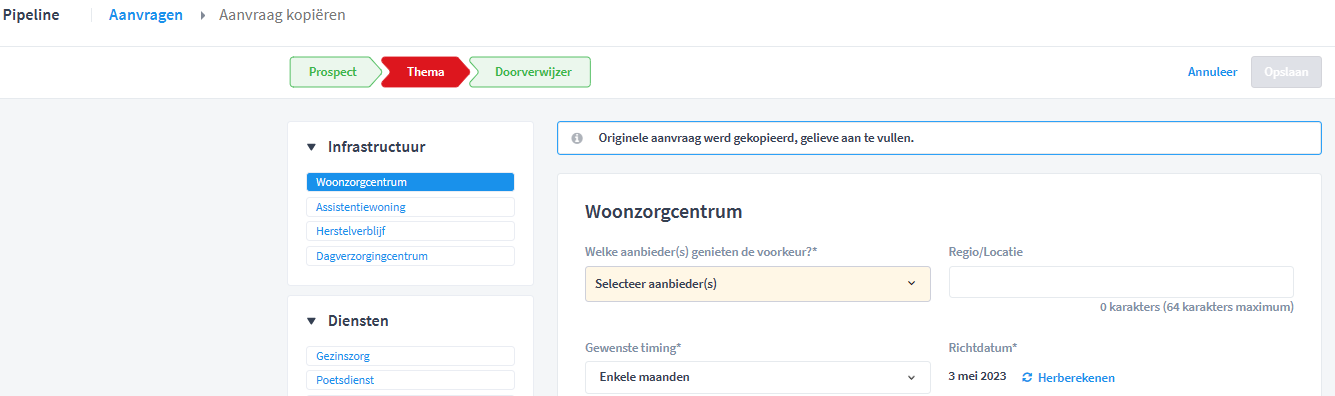This screenshot has width=1335, height=396.
Task: Click the Opslaan button
Action: click(x=1286, y=72)
